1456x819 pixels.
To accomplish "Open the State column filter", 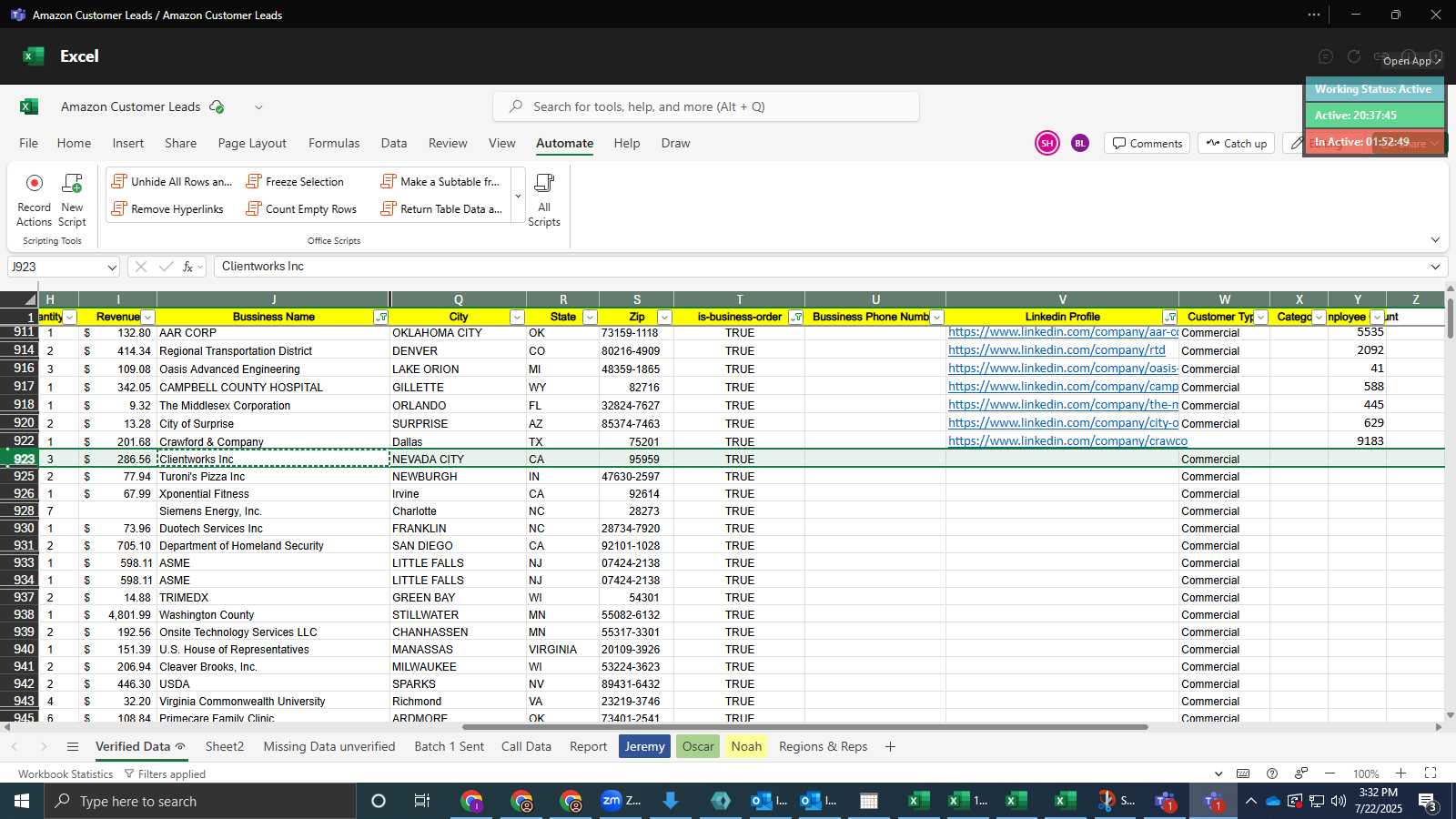I will point(590,318).
